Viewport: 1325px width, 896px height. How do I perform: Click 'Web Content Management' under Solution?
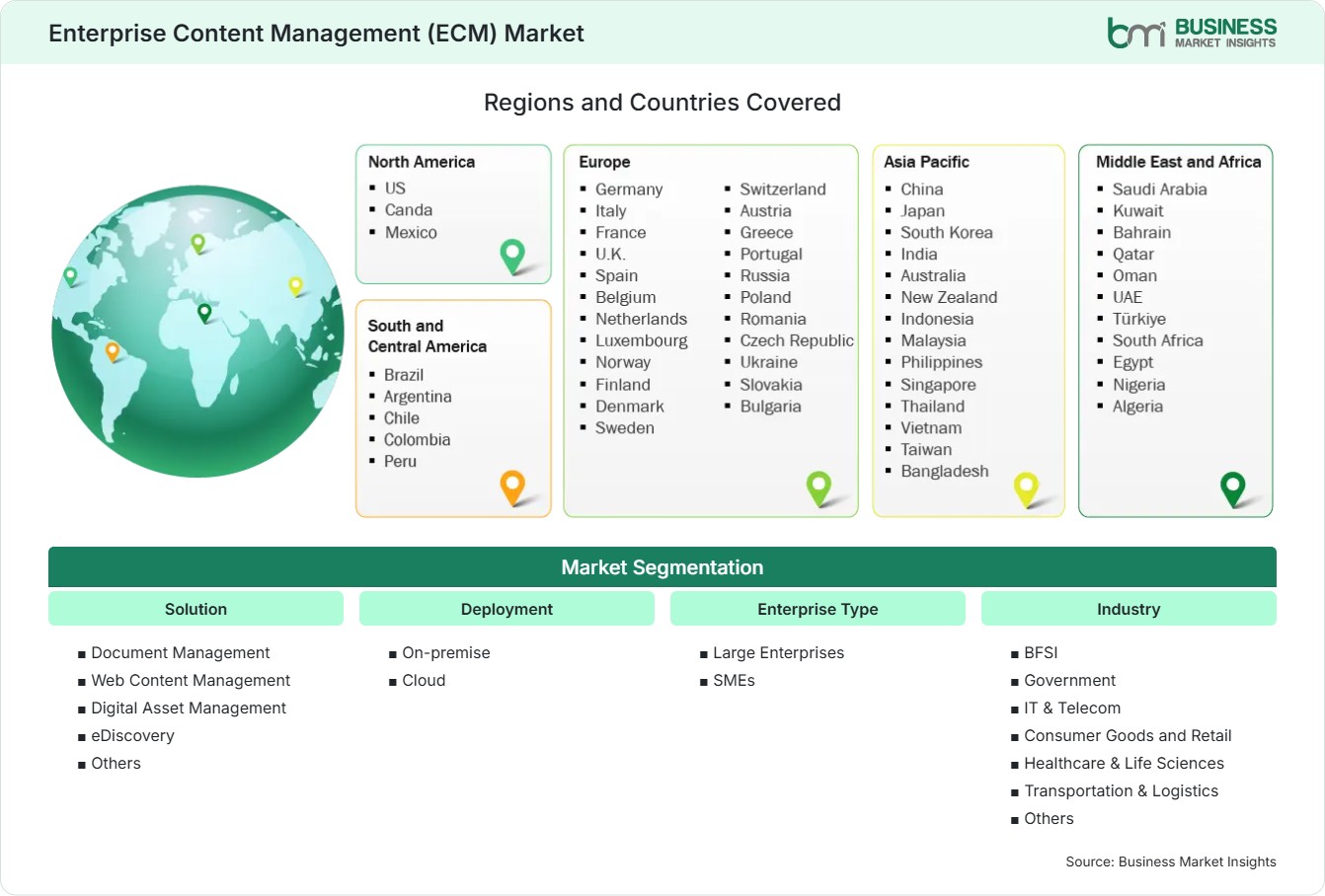191,681
